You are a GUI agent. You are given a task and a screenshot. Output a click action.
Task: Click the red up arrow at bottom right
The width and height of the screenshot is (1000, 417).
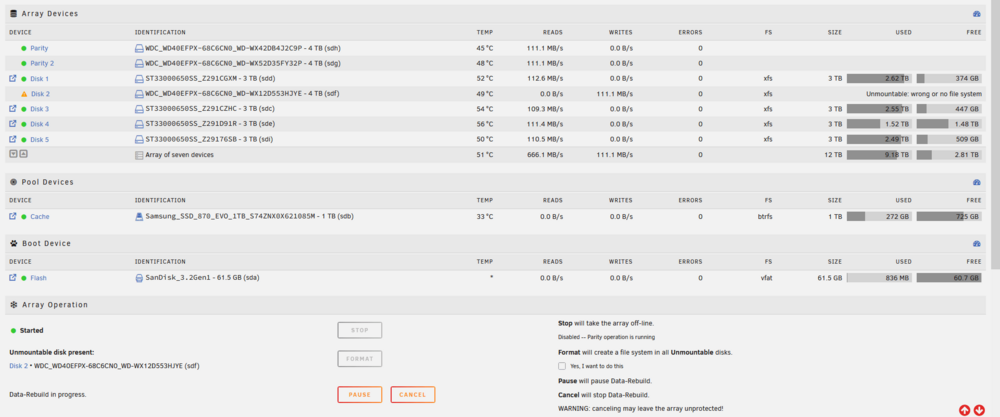coord(964,409)
